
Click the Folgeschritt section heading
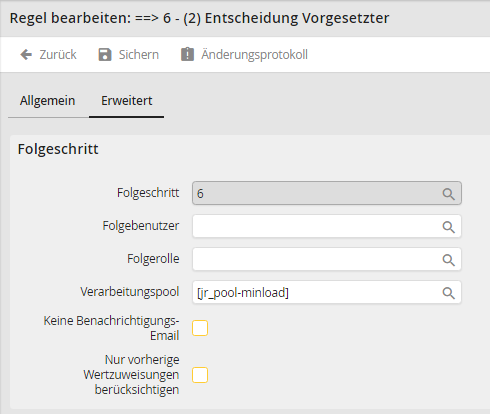58,149
